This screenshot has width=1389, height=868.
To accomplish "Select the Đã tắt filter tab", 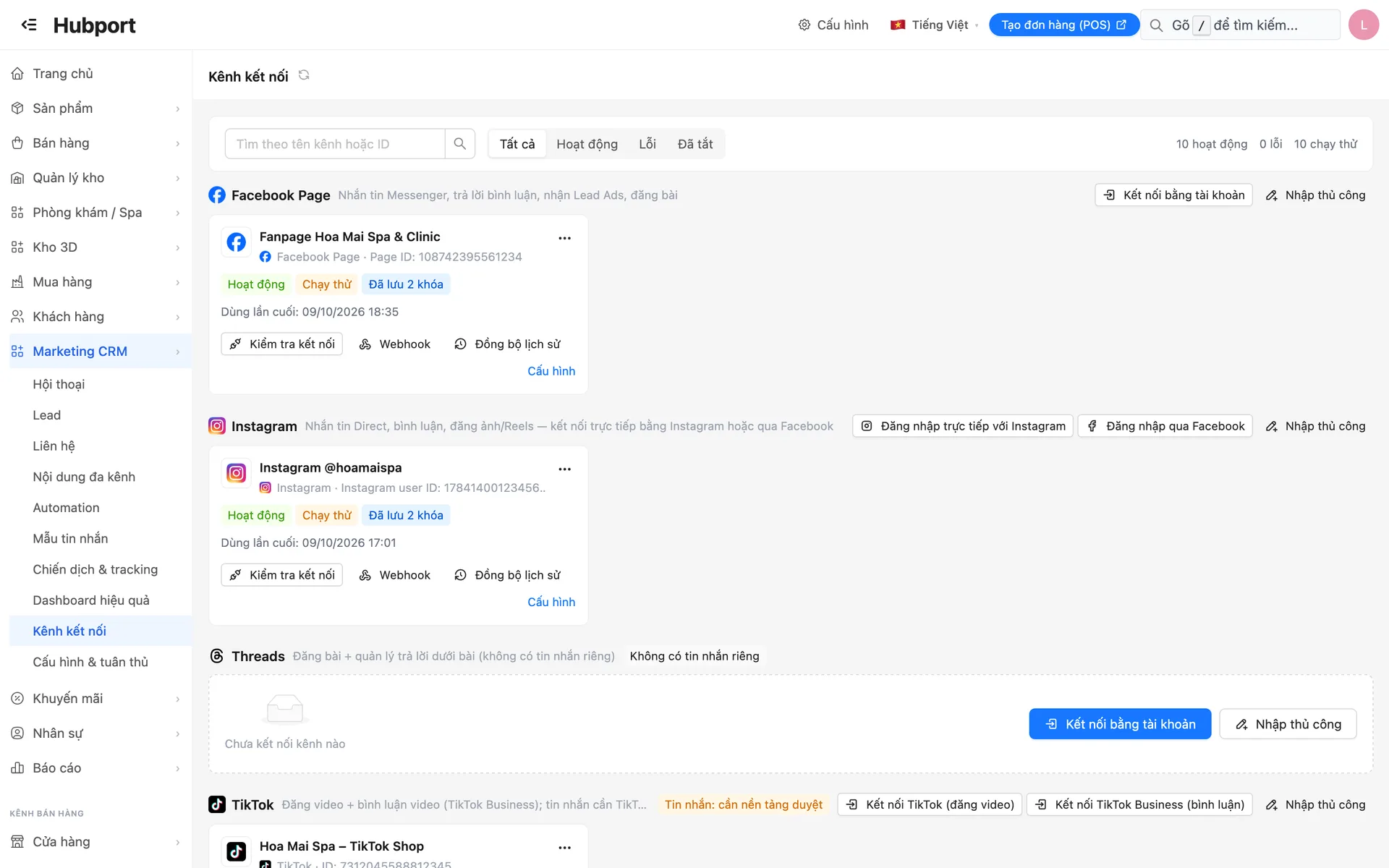I will (695, 144).
